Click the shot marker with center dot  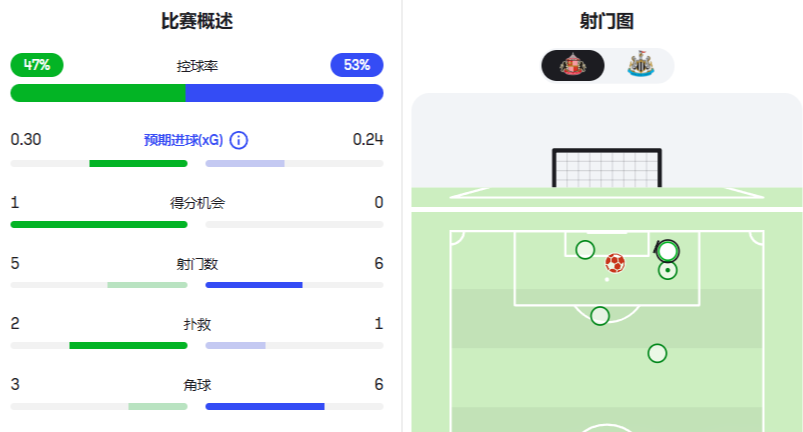668,270
